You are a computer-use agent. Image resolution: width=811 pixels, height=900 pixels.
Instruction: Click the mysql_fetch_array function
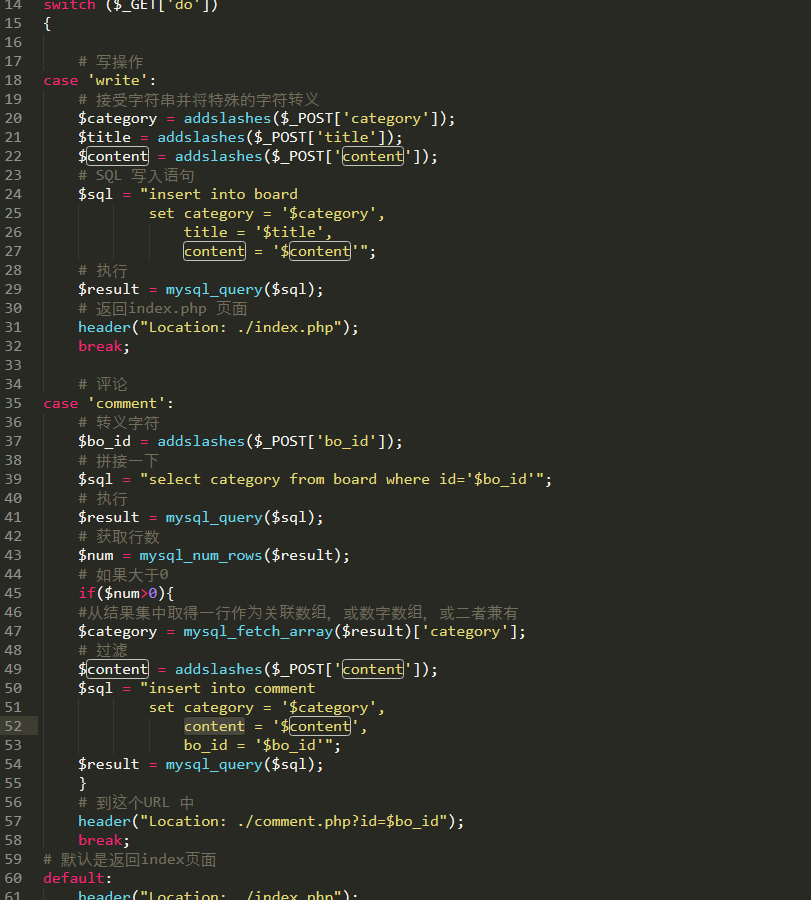coord(258,631)
